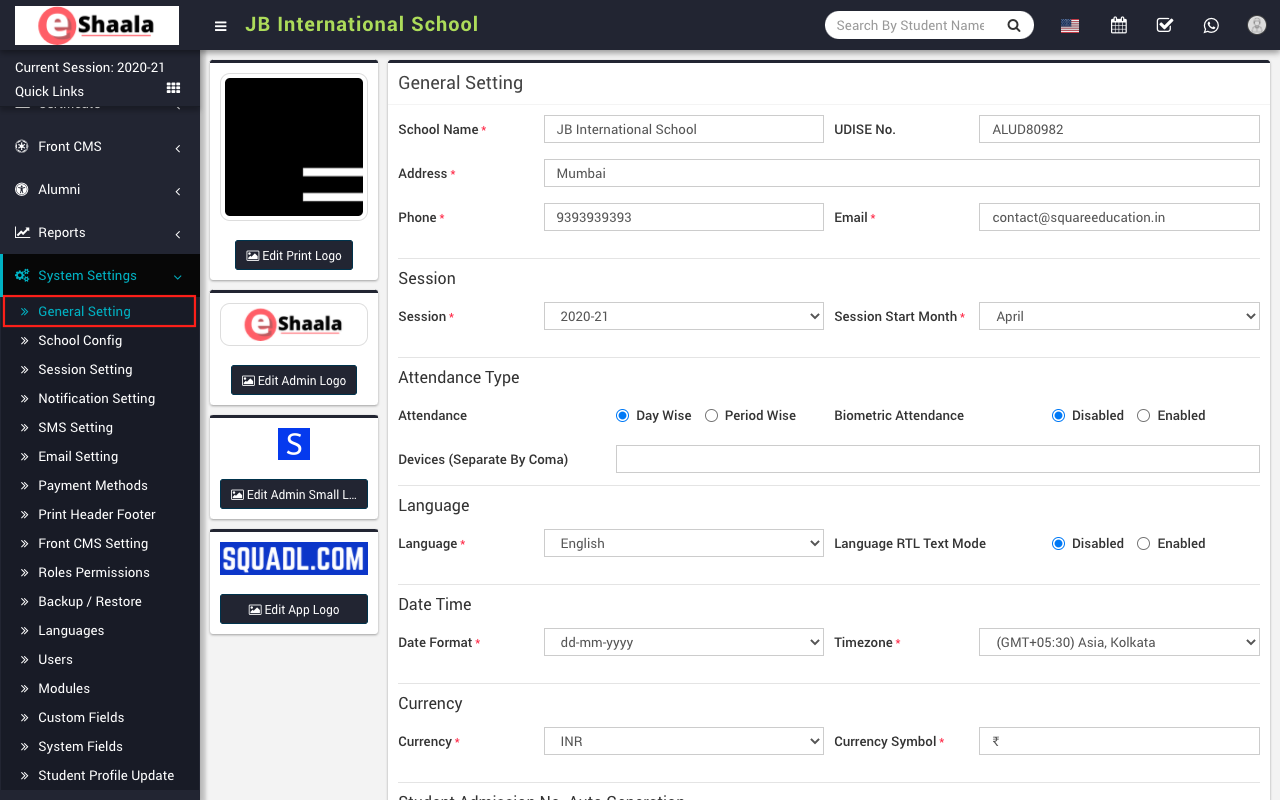Image resolution: width=1280 pixels, height=800 pixels.
Task: Click the hamburger menu toggle icon
Action: pos(221,26)
